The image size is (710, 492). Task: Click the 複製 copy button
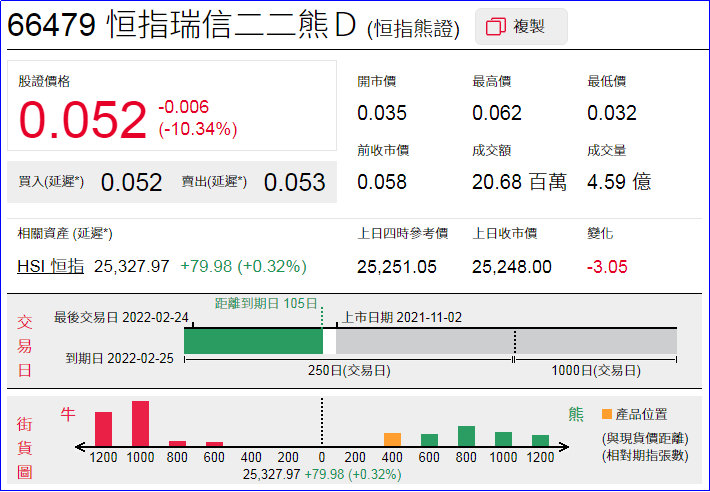521,27
